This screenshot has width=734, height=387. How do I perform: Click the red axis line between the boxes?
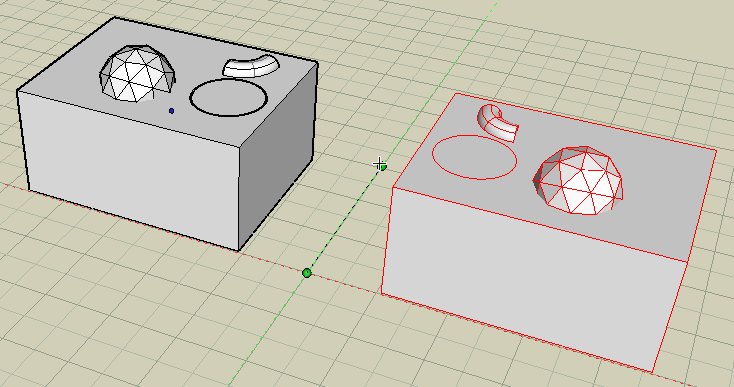click(x=342, y=283)
